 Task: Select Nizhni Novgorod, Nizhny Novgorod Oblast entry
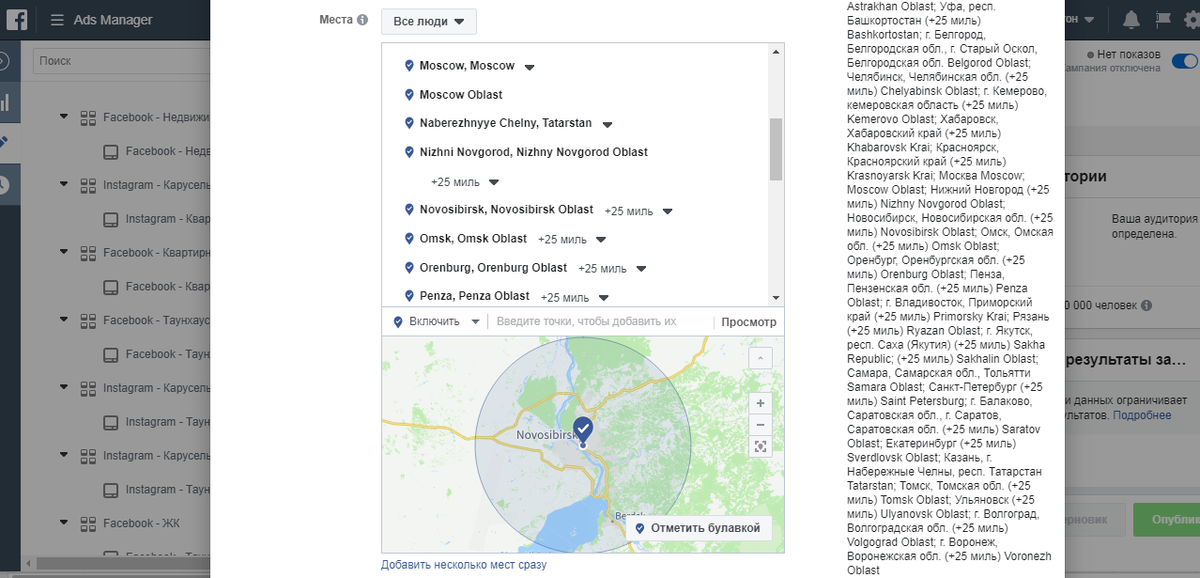coord(533,152)
